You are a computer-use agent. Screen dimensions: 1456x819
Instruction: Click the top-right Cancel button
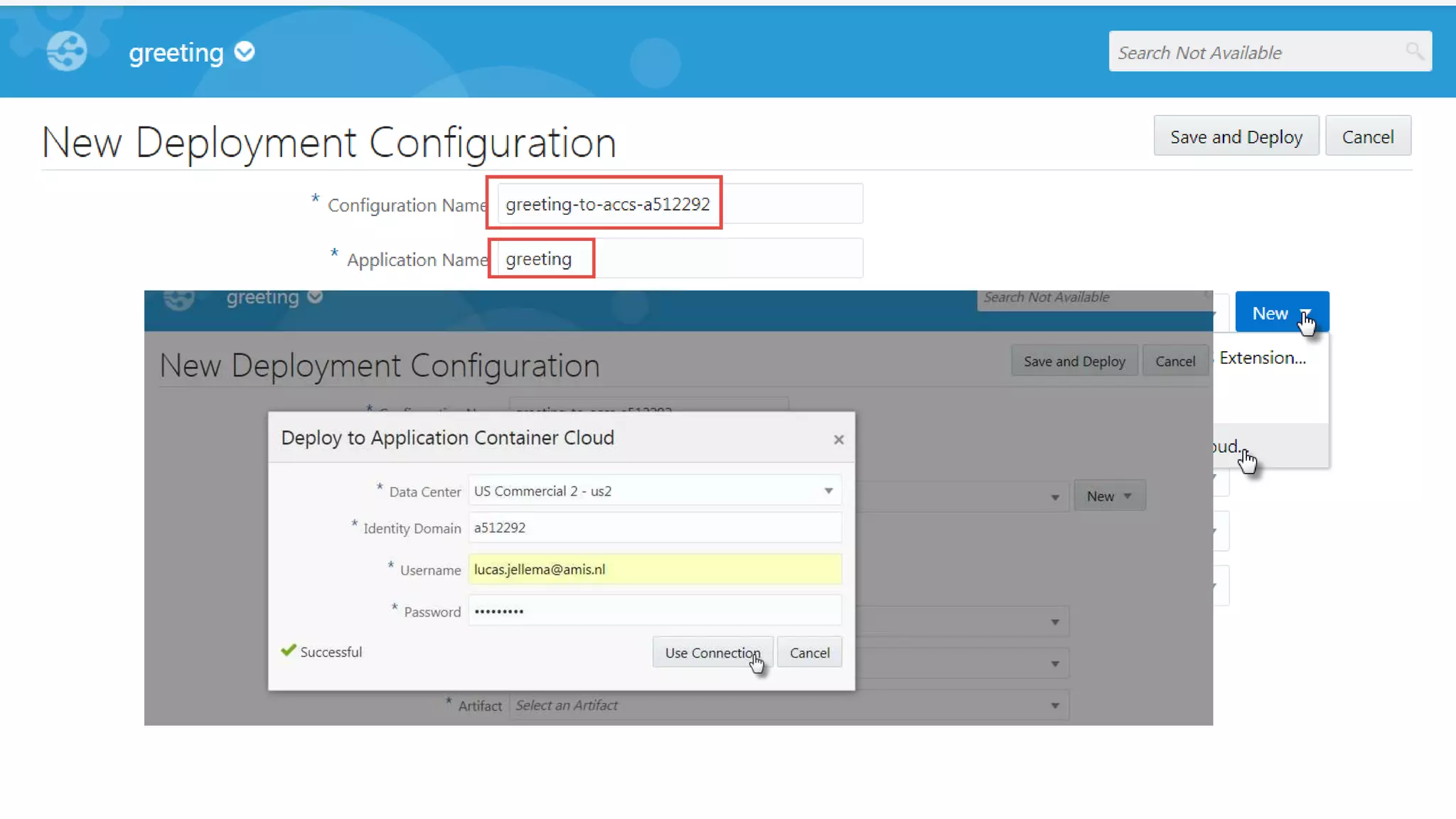click(1367, 136)
